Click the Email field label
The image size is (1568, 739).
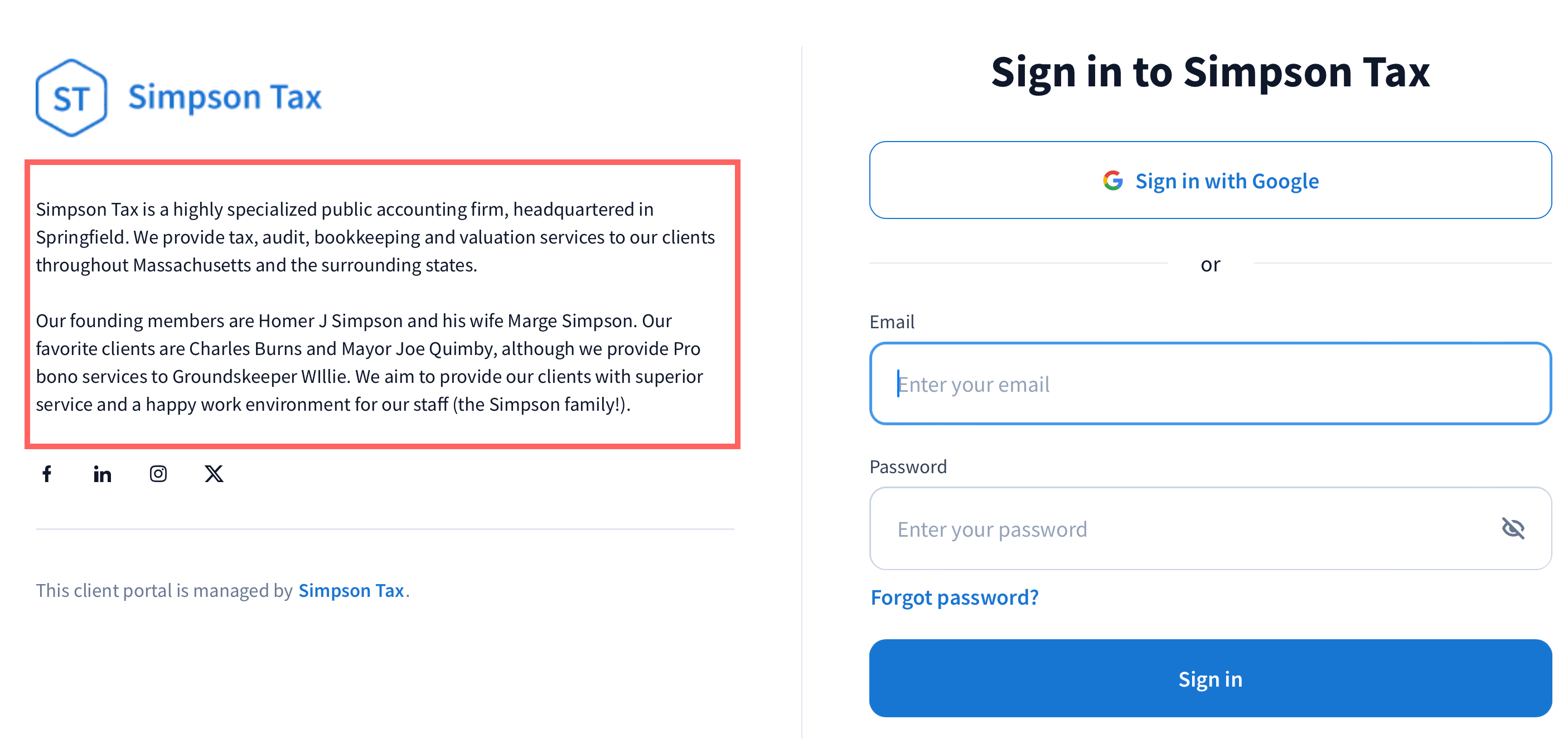892,322
